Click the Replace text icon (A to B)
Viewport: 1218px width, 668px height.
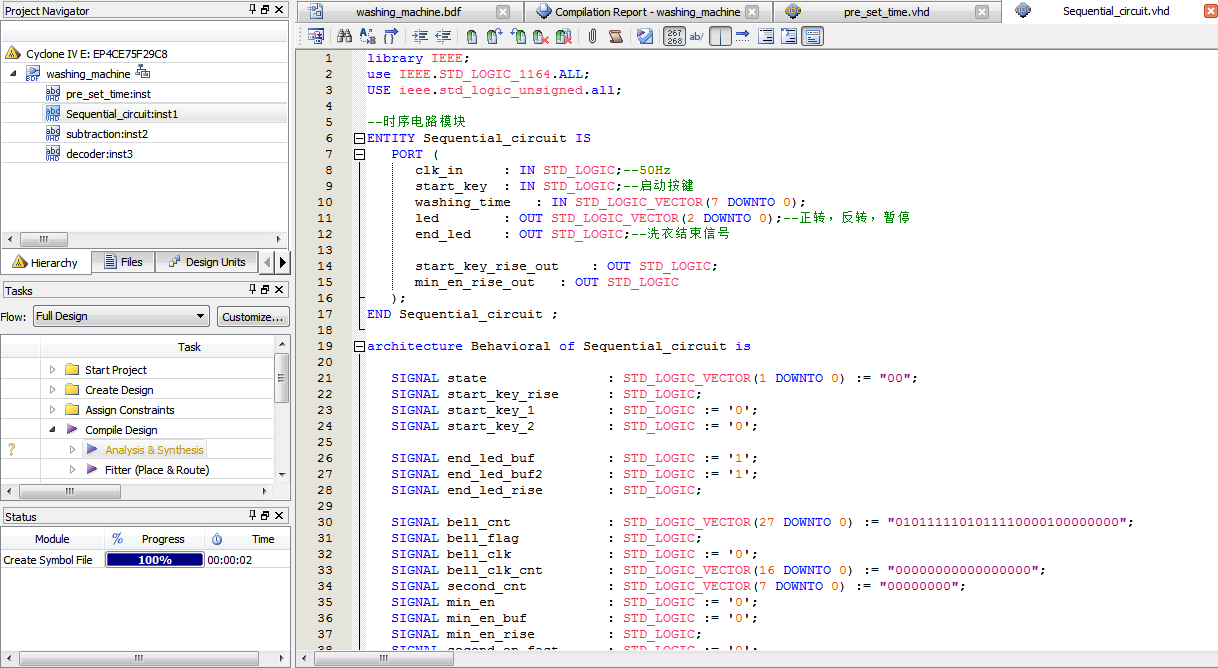point(367,37)
